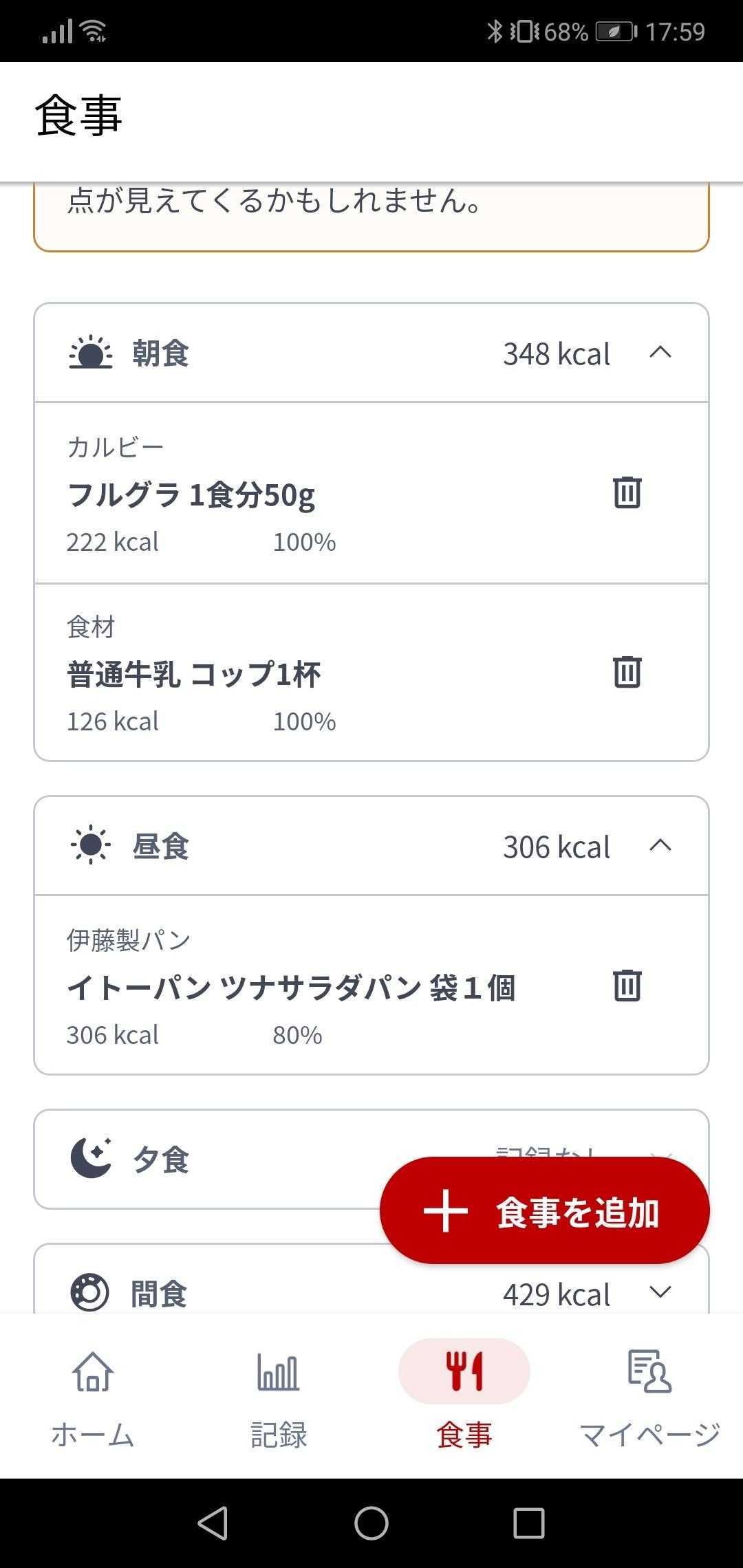
Task: Expand the 間食 section chevron
Action: pyautogui.click(x=660, y=1293)
